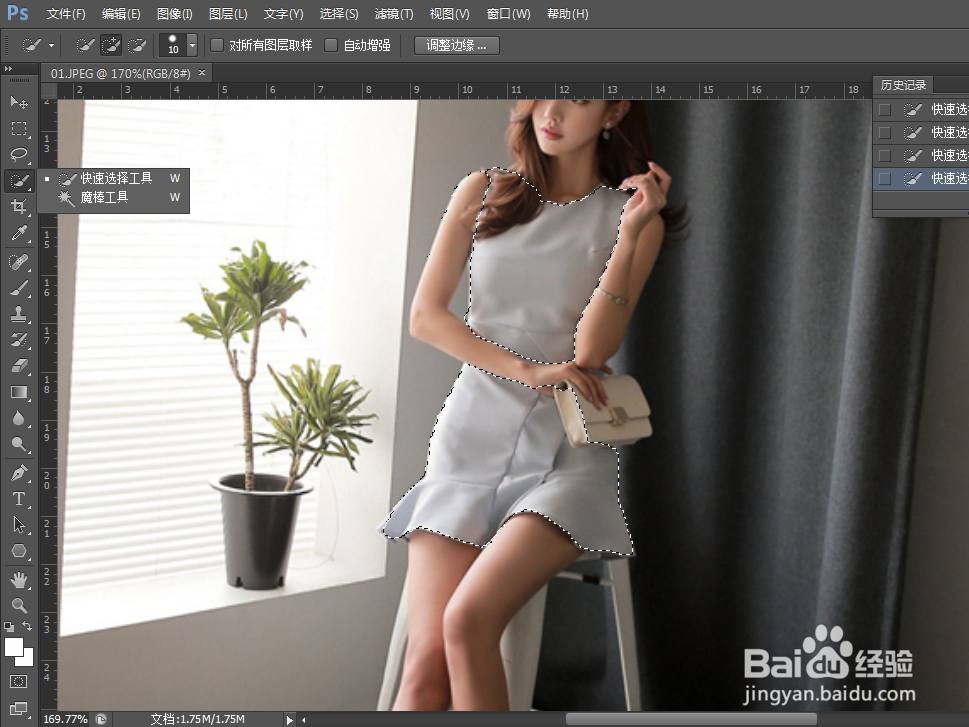The image size is (969, 727).
Task: Select the first 快速选择 history state
Action: pos(921,110)
